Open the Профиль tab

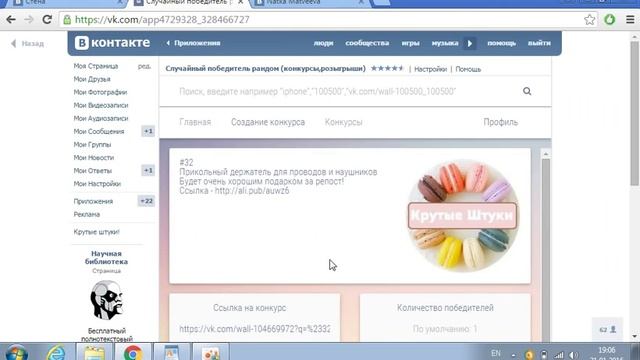[500, 122]
